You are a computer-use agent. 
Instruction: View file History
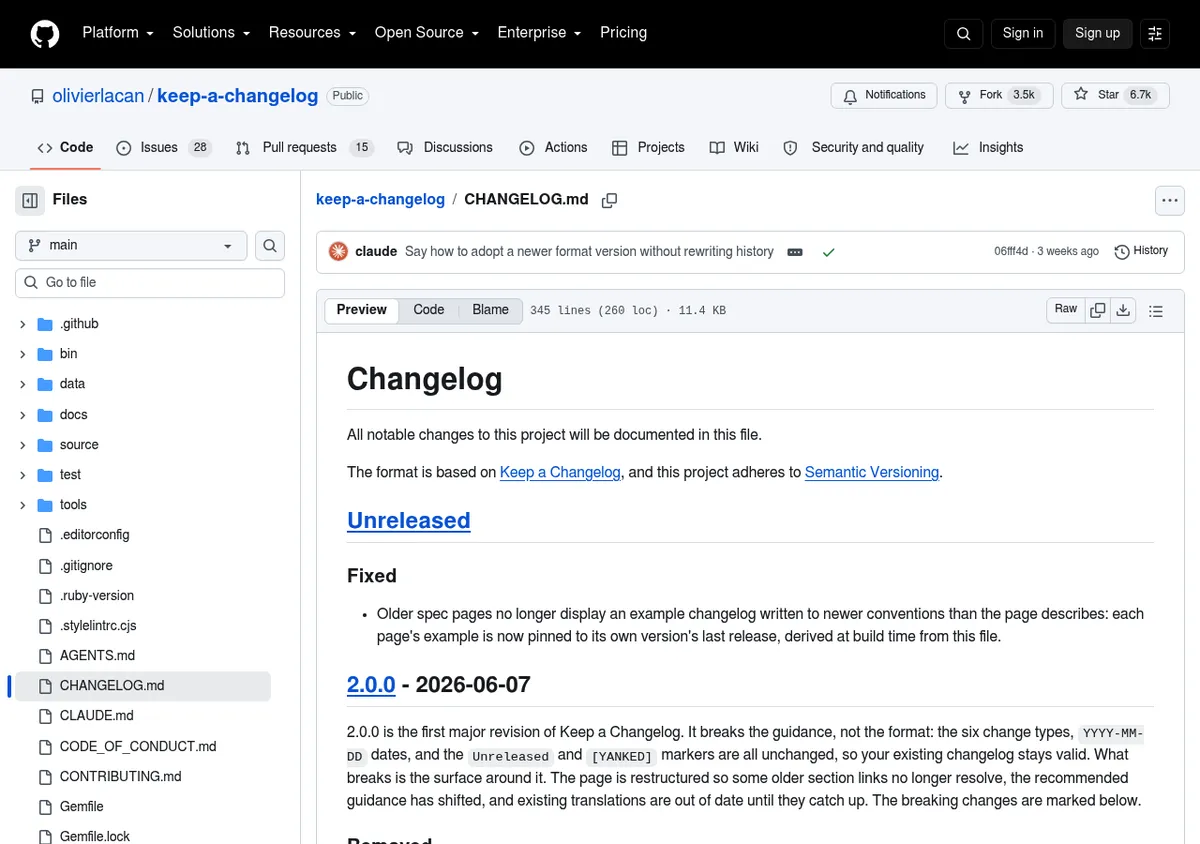[x=1141, y=251]
